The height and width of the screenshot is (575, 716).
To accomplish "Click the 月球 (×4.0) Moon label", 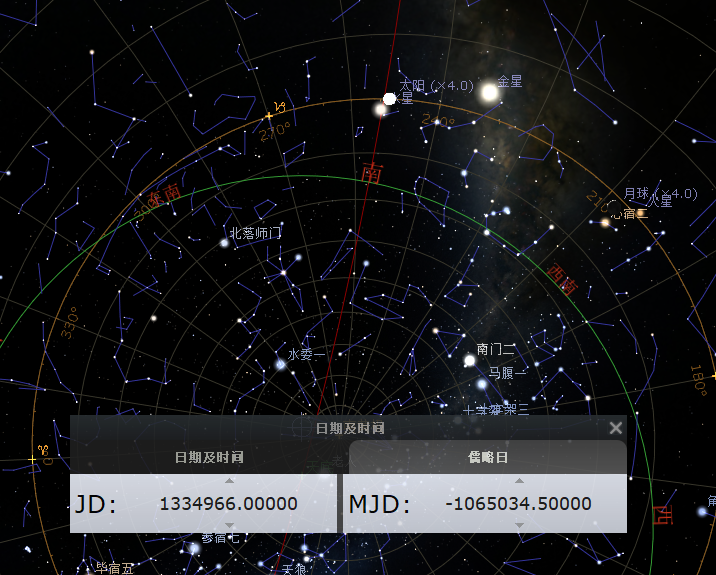I will pos(660,194).
